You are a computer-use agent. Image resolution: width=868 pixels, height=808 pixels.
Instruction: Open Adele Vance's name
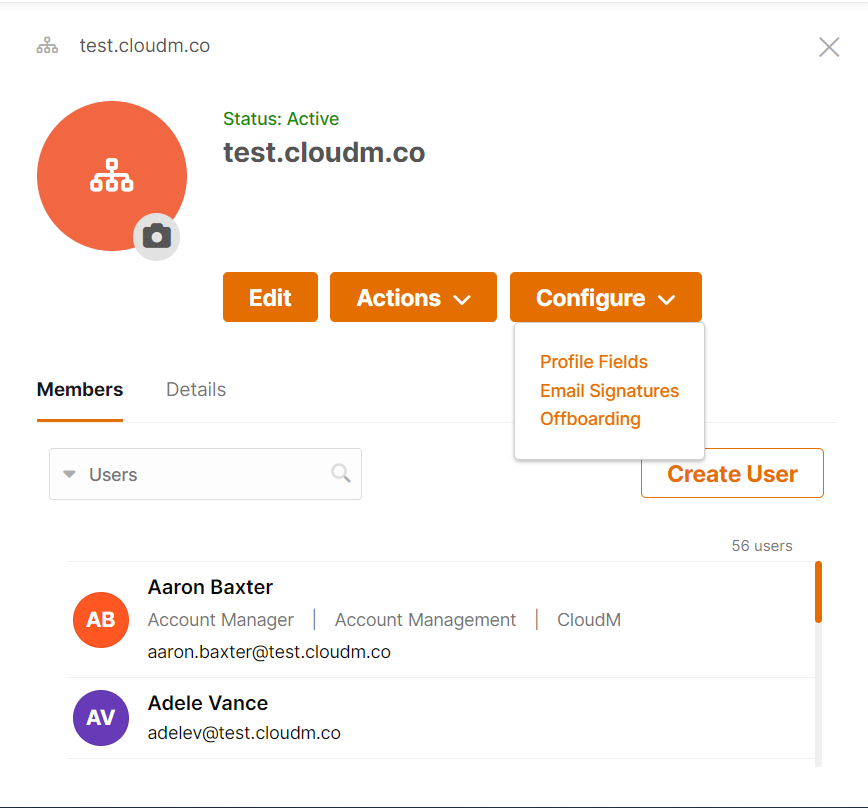tap(208, 703)
